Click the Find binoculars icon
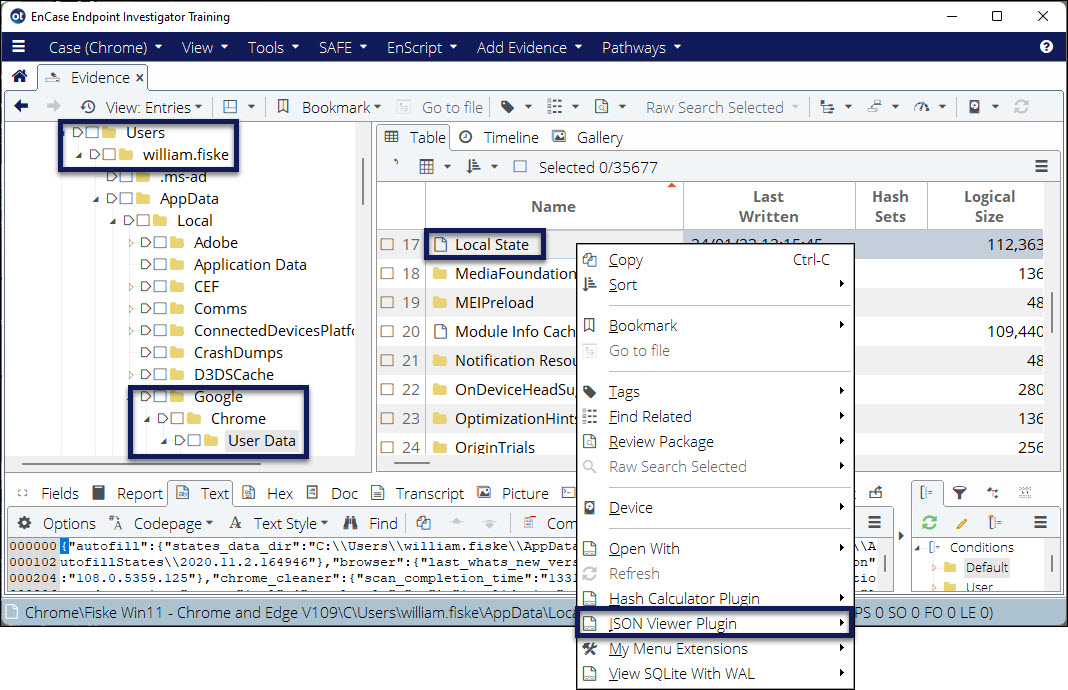 (x=350, y=523)
